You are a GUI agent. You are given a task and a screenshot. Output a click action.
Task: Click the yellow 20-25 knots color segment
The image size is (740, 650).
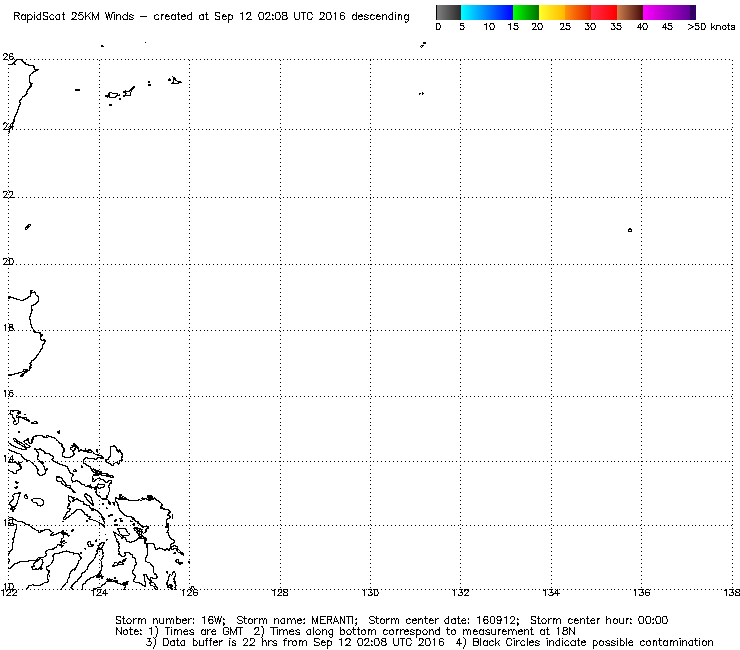point(552,12)
